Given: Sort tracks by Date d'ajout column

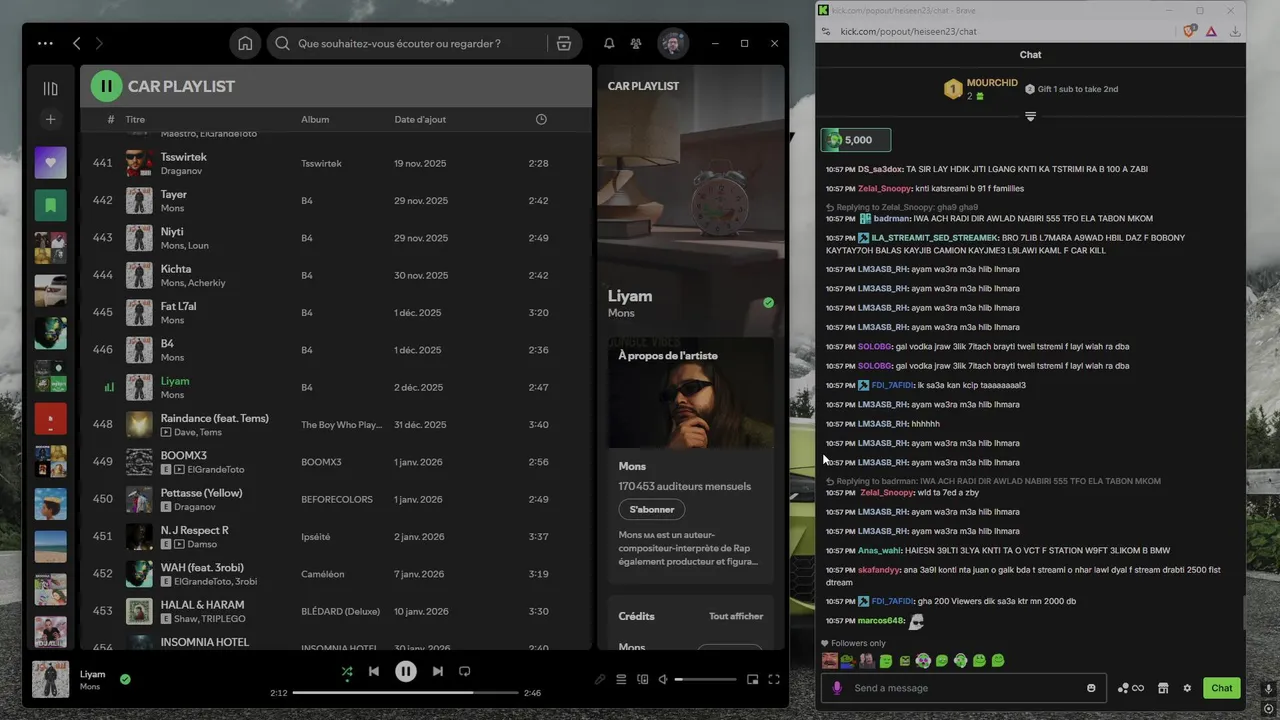Looking at the screenshot, I should click(x=420, y=119).
